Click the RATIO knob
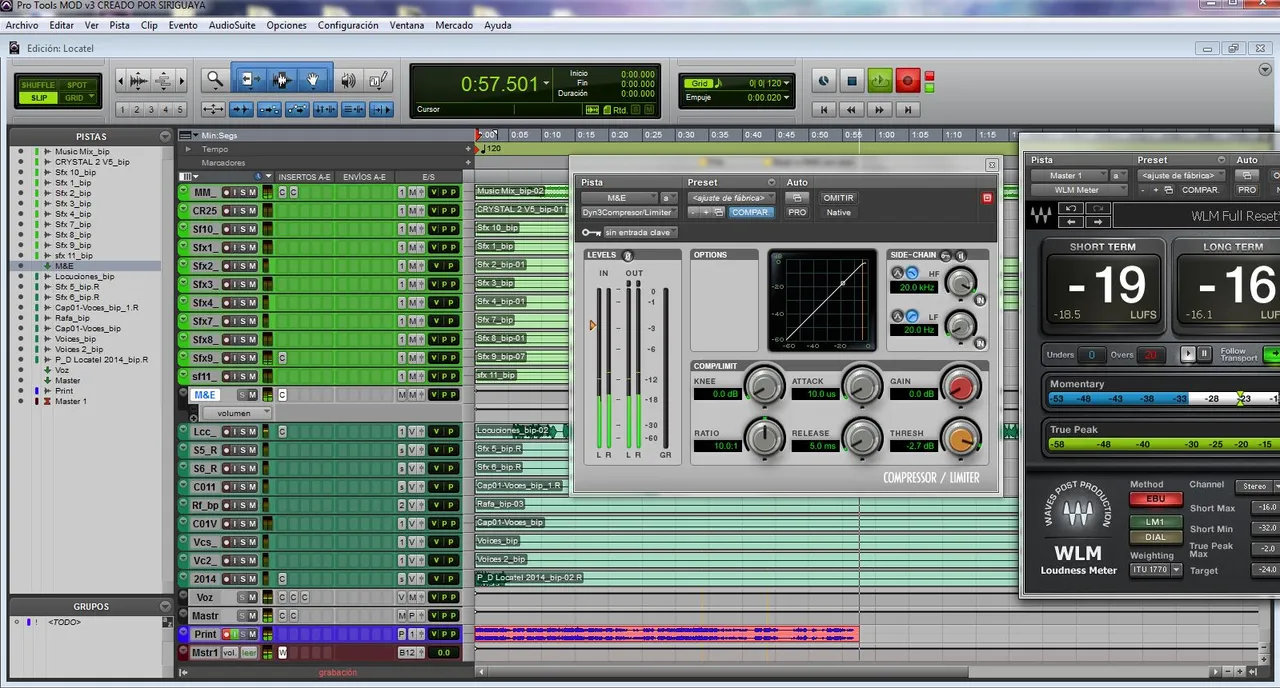 [765, 439]
